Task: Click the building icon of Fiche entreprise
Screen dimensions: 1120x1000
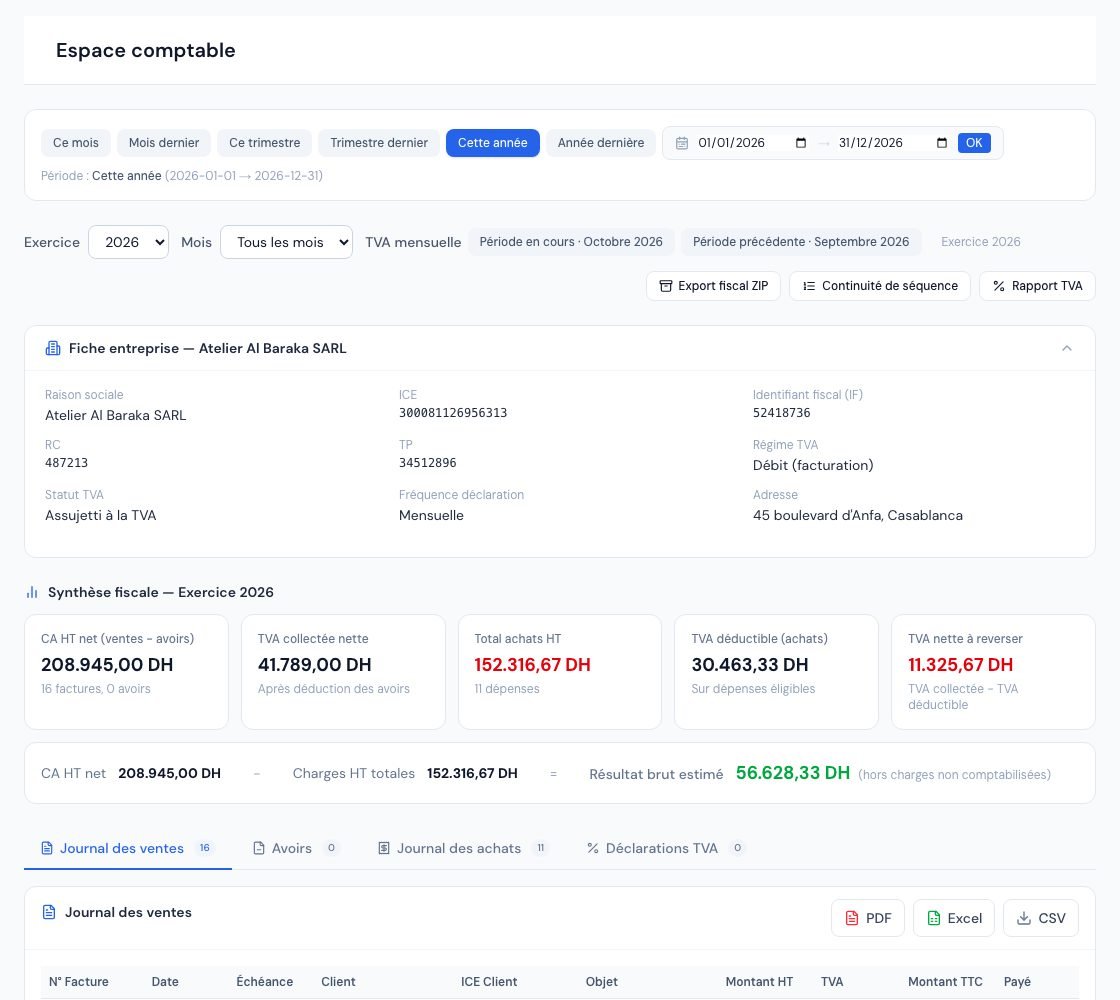Action: point(53,348)
